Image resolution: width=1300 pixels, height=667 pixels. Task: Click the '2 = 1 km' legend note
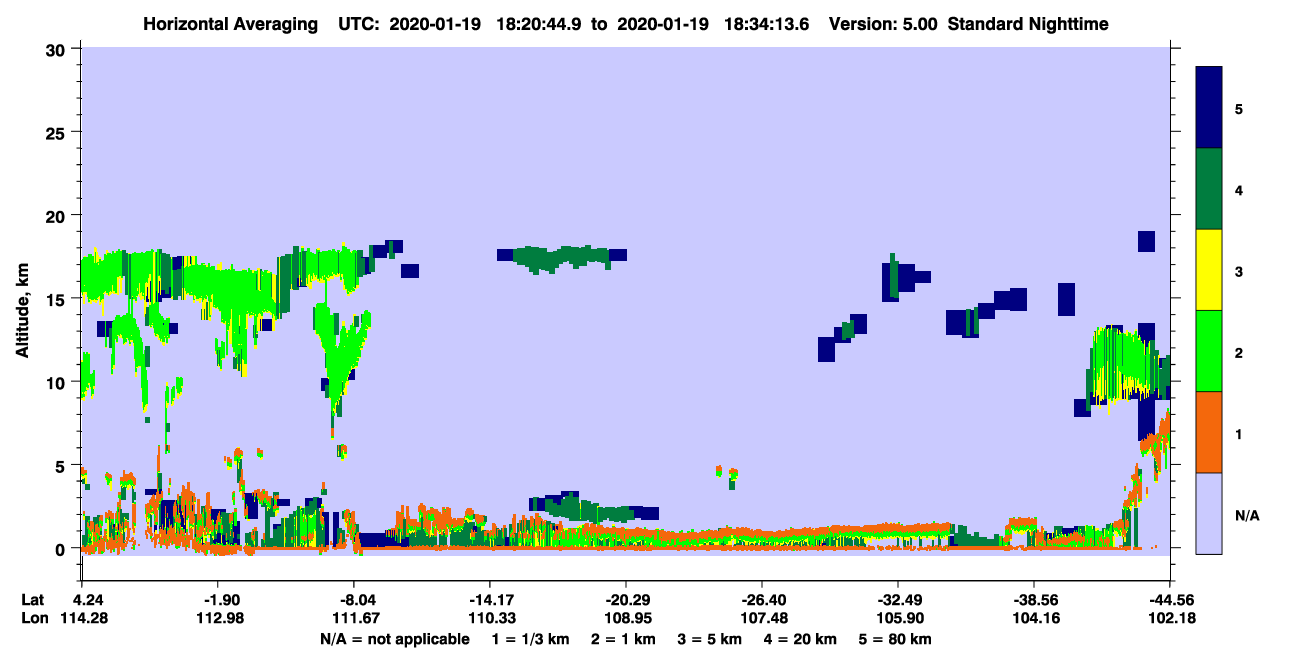pyautogui.click(x=624, y=638)
